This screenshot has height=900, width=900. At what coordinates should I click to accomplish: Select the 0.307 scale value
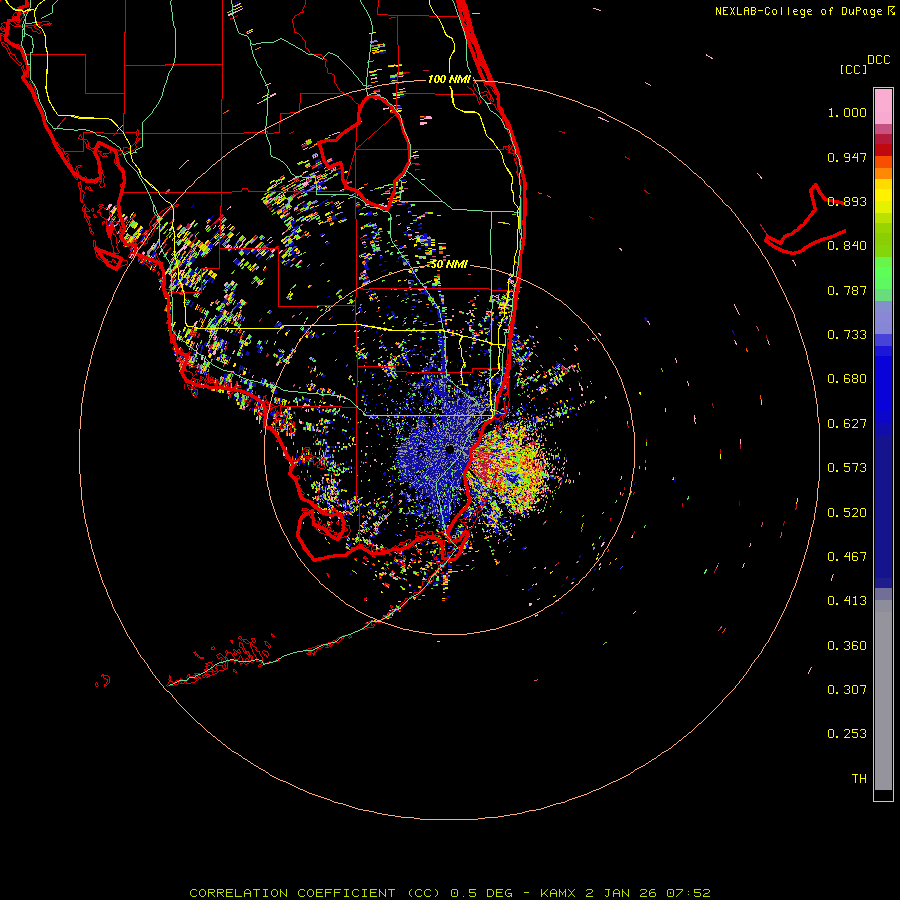point(847,690)
